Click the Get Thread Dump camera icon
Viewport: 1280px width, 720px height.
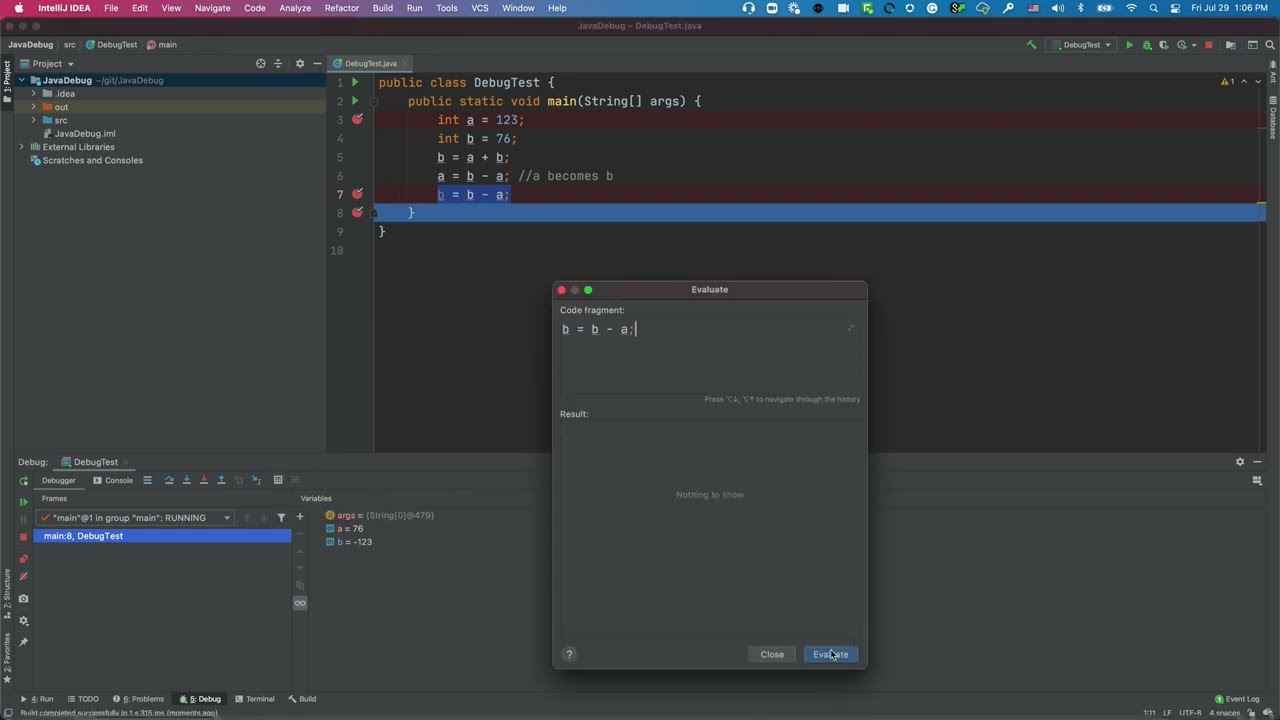point(23,598)
